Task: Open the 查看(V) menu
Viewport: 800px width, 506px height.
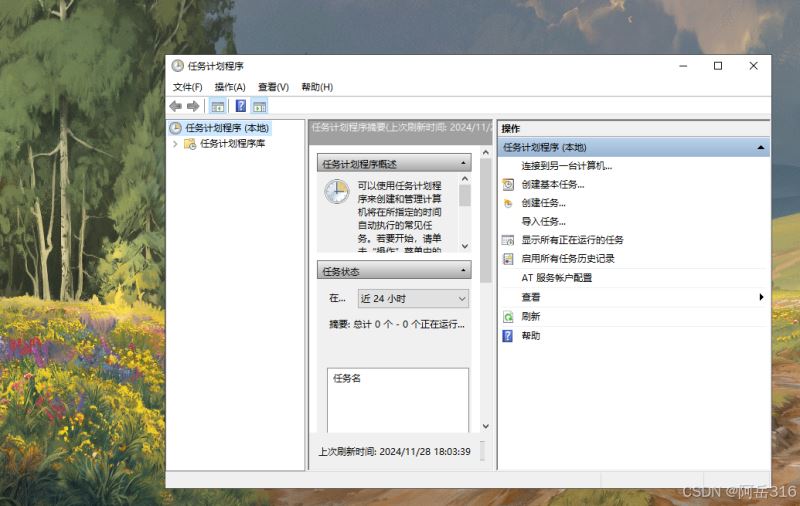Action: (x=273, y=87)
